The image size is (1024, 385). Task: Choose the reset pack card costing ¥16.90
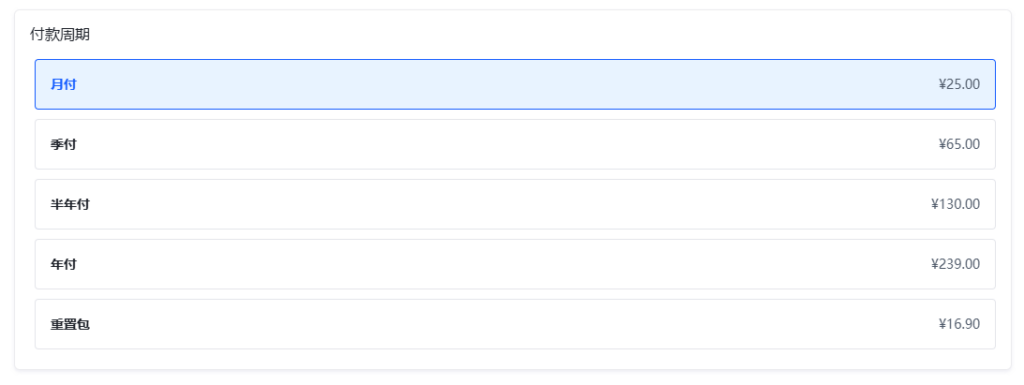coord(515,324)
